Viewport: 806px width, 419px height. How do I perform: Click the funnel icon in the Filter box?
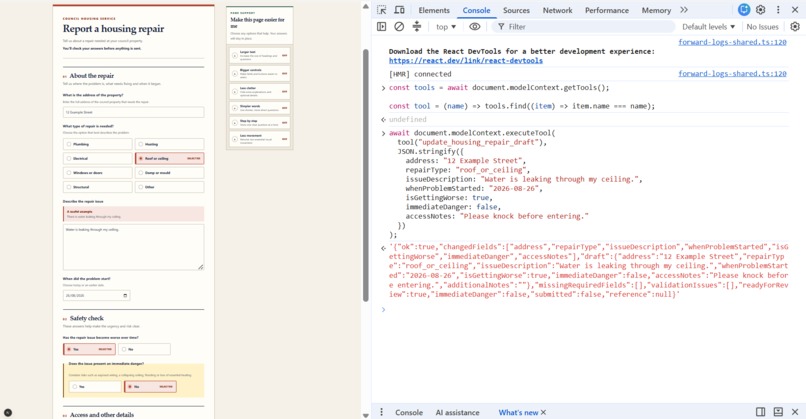[x=501, y=27]
